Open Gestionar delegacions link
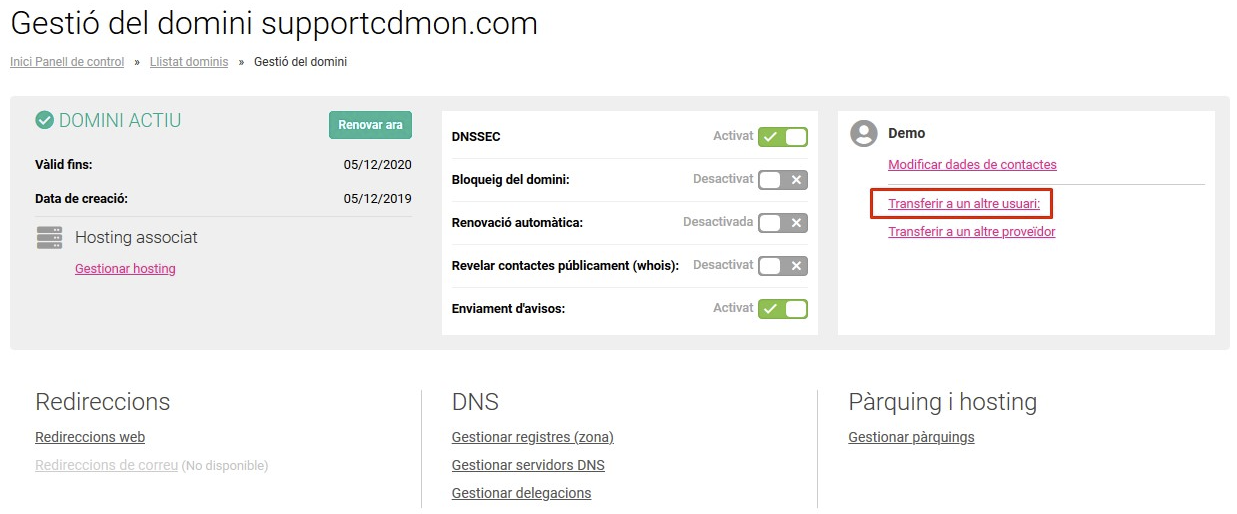The image size is (1237, 514). 521,493
